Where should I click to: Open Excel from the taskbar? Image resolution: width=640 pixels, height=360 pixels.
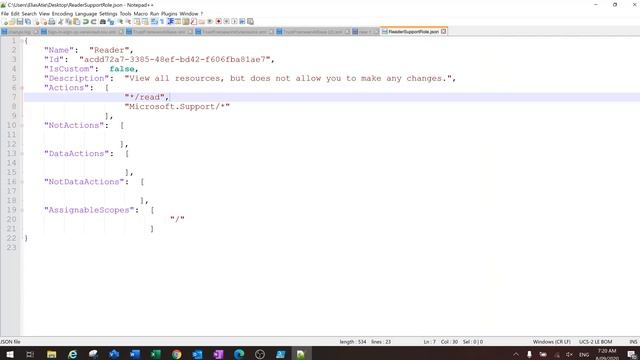[156, 354]
